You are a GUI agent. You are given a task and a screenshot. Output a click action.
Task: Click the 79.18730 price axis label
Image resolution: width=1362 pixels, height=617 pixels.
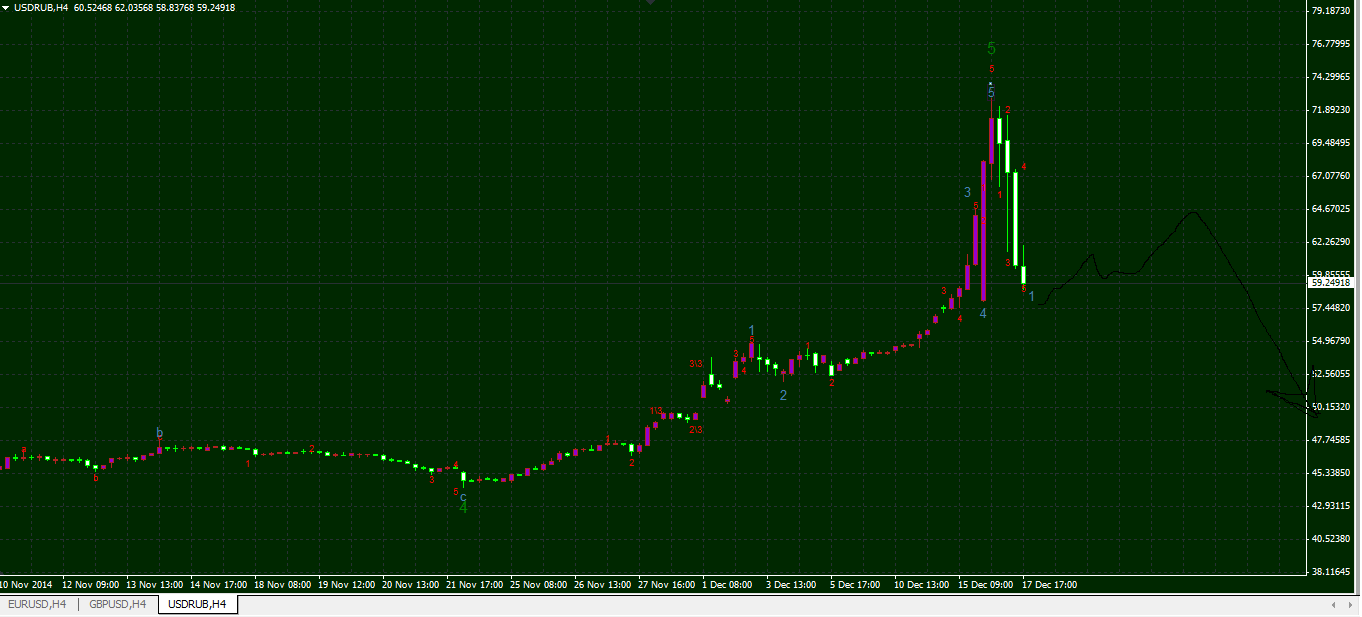click(x=1332, y=10)
